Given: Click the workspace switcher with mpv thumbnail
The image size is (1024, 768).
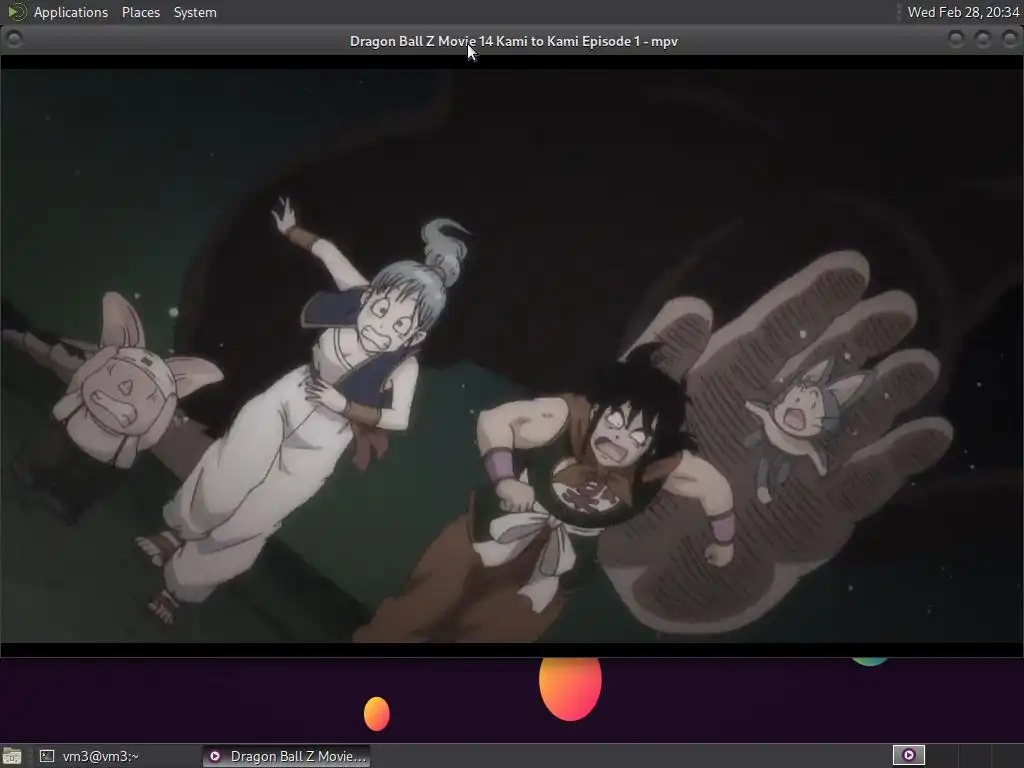Looking at the screenshot, I should pos(908,756).
